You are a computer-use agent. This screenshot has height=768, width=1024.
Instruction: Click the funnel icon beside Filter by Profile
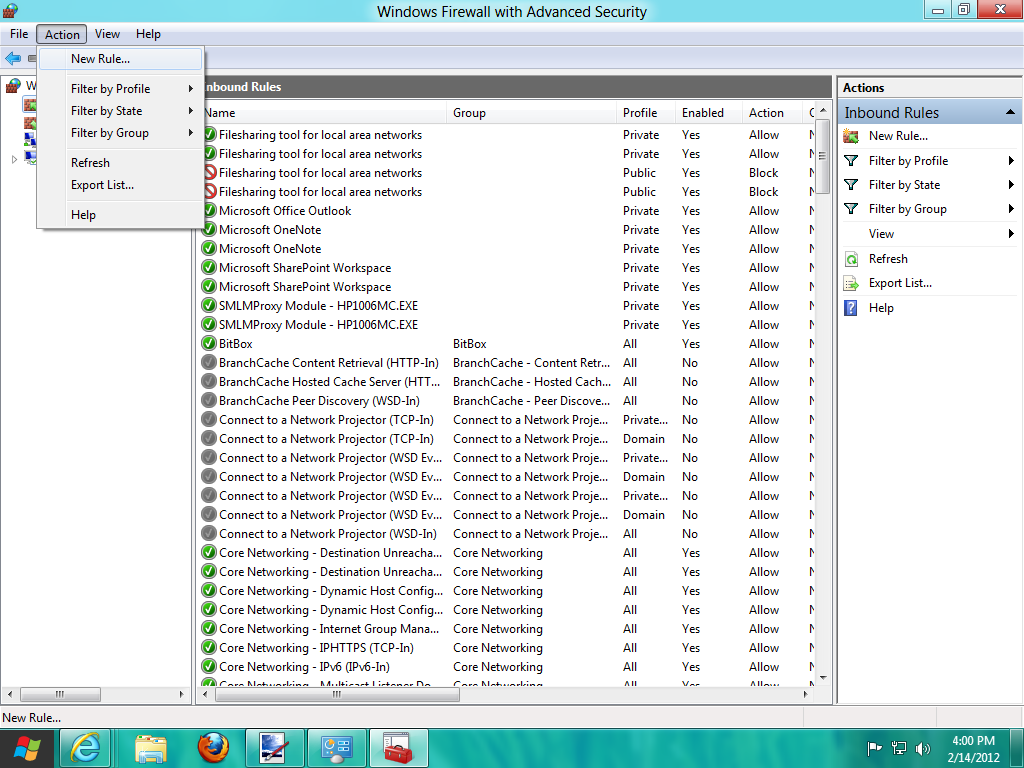(x=851, y=161)
